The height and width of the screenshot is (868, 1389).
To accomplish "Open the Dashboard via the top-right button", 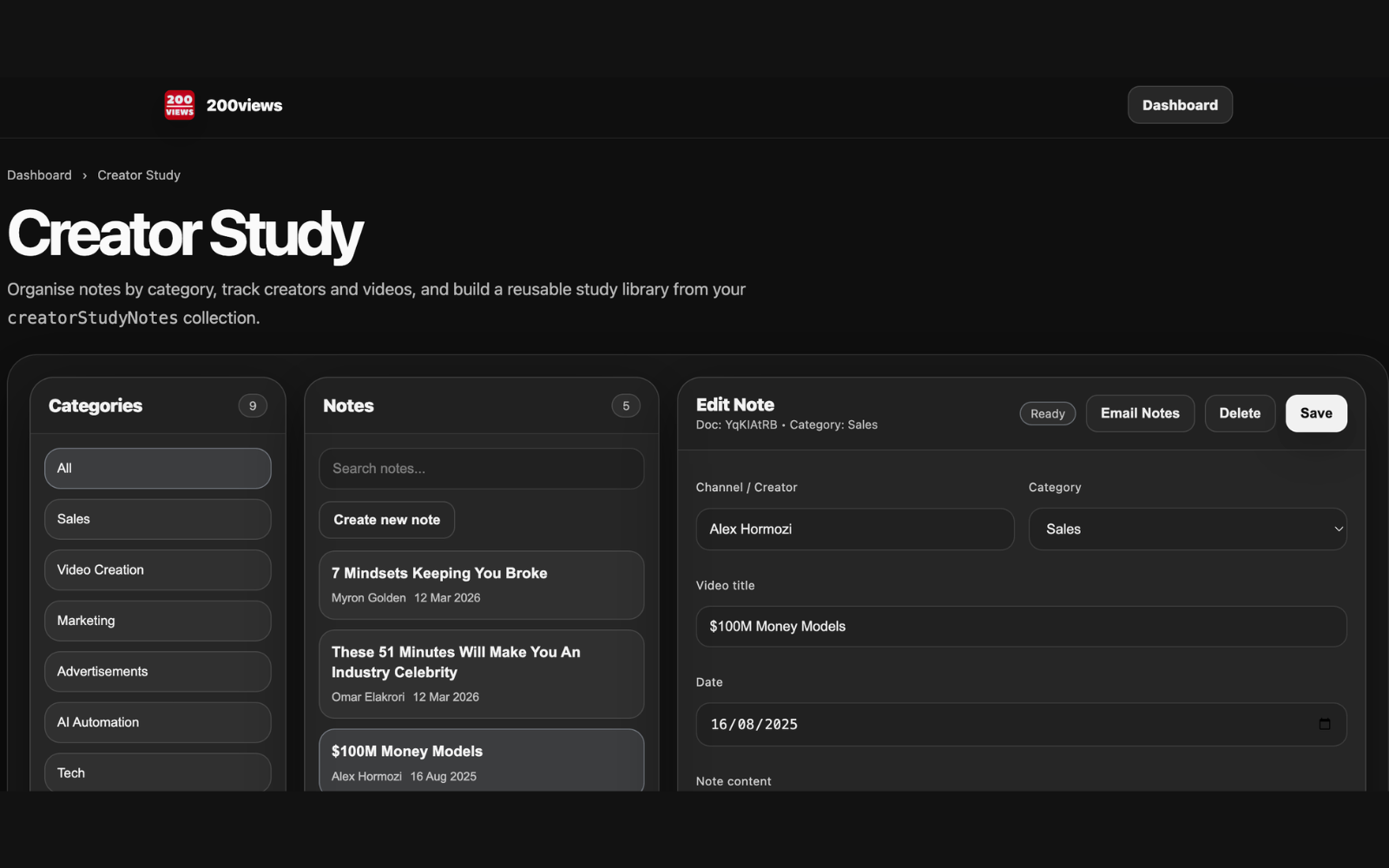I will point(1180,105).
